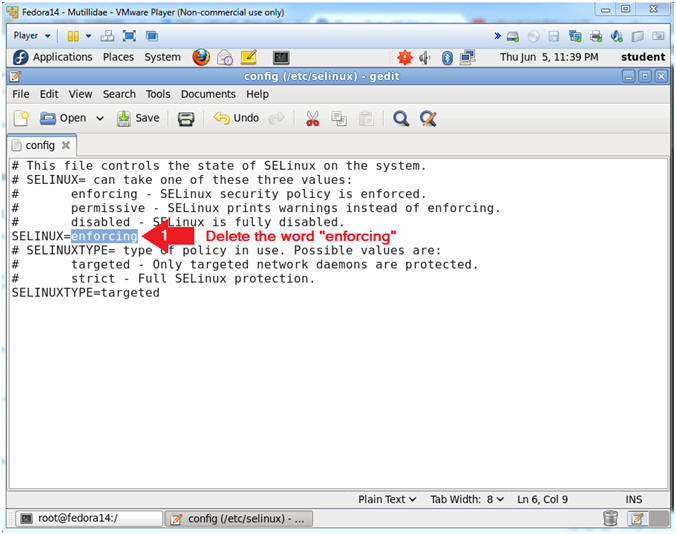
Task: Open Find and Replace icon
Action: tap(428, 119)
